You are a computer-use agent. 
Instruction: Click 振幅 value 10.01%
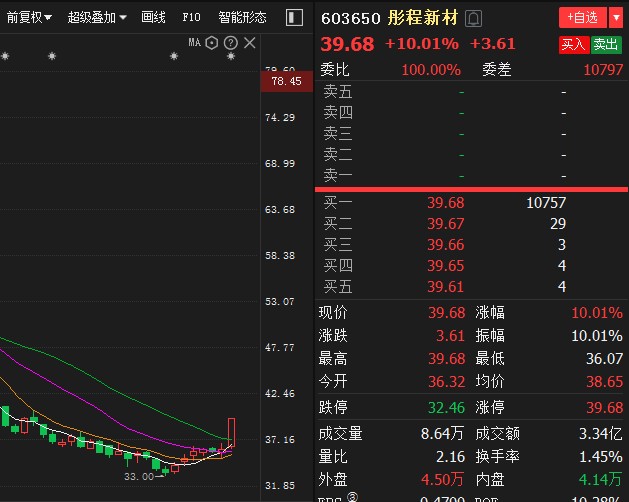tap(597, 335)
